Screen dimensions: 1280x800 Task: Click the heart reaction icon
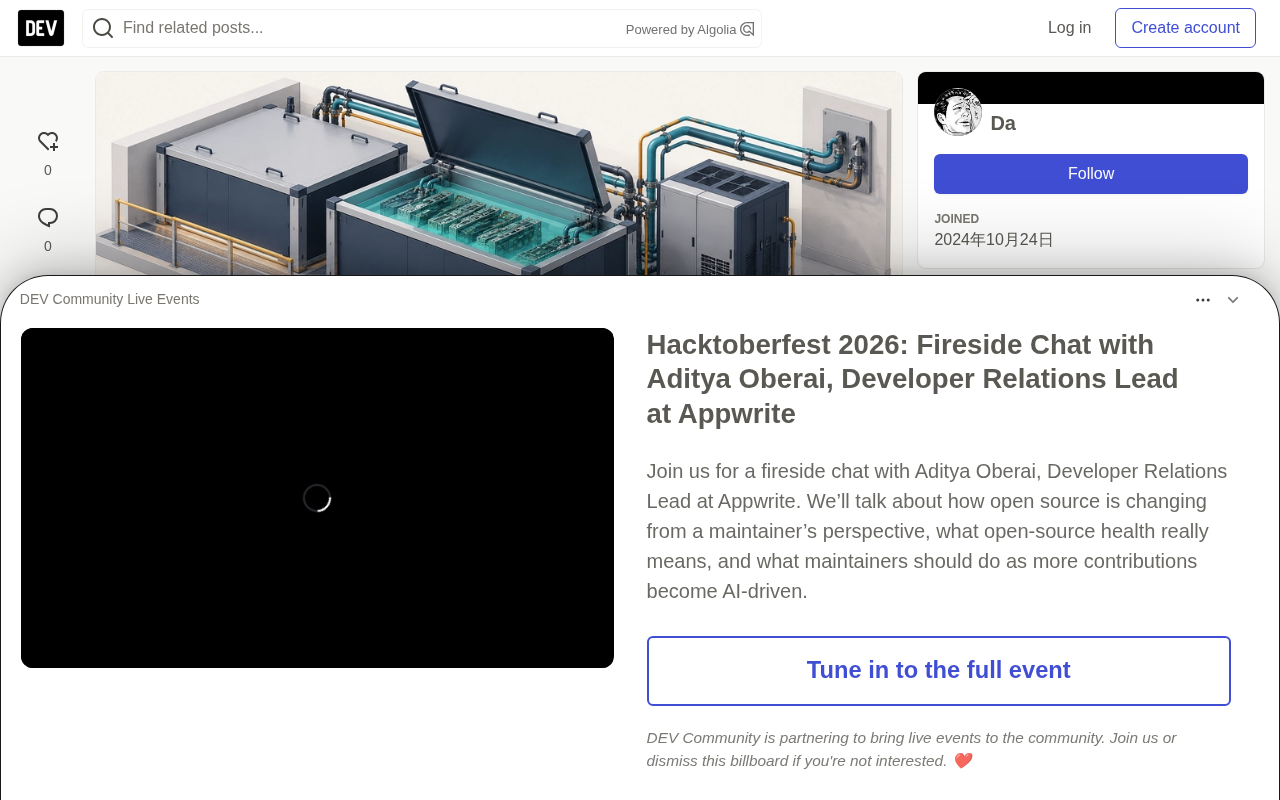pyautogui.click(x=48, y=142)
